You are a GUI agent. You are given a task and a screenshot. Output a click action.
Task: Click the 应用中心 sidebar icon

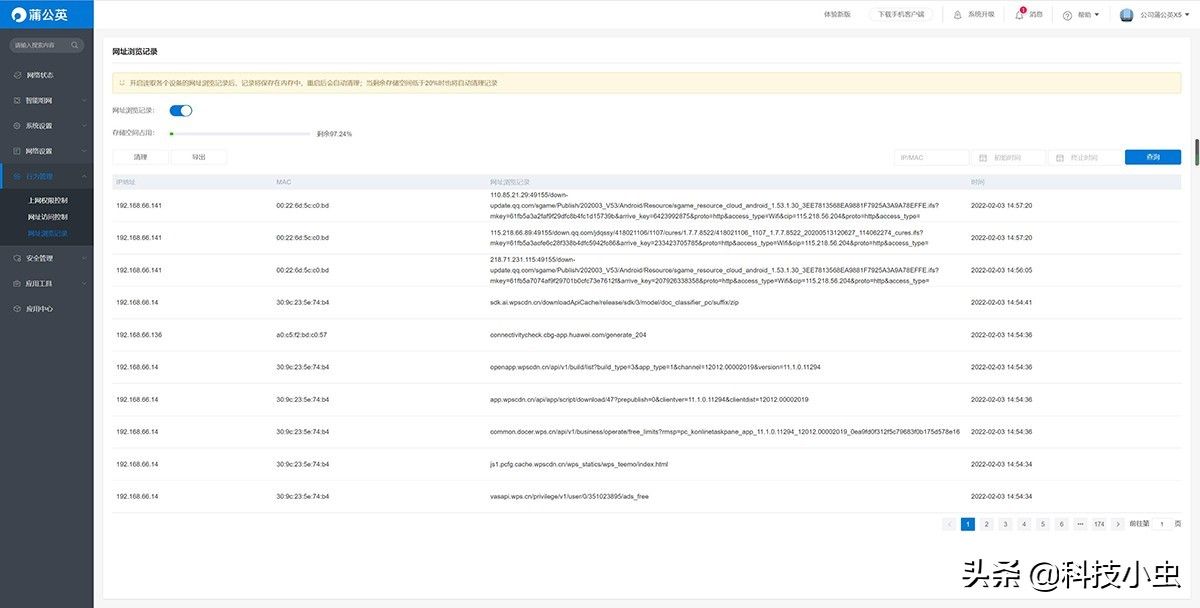tap(17, 309)
